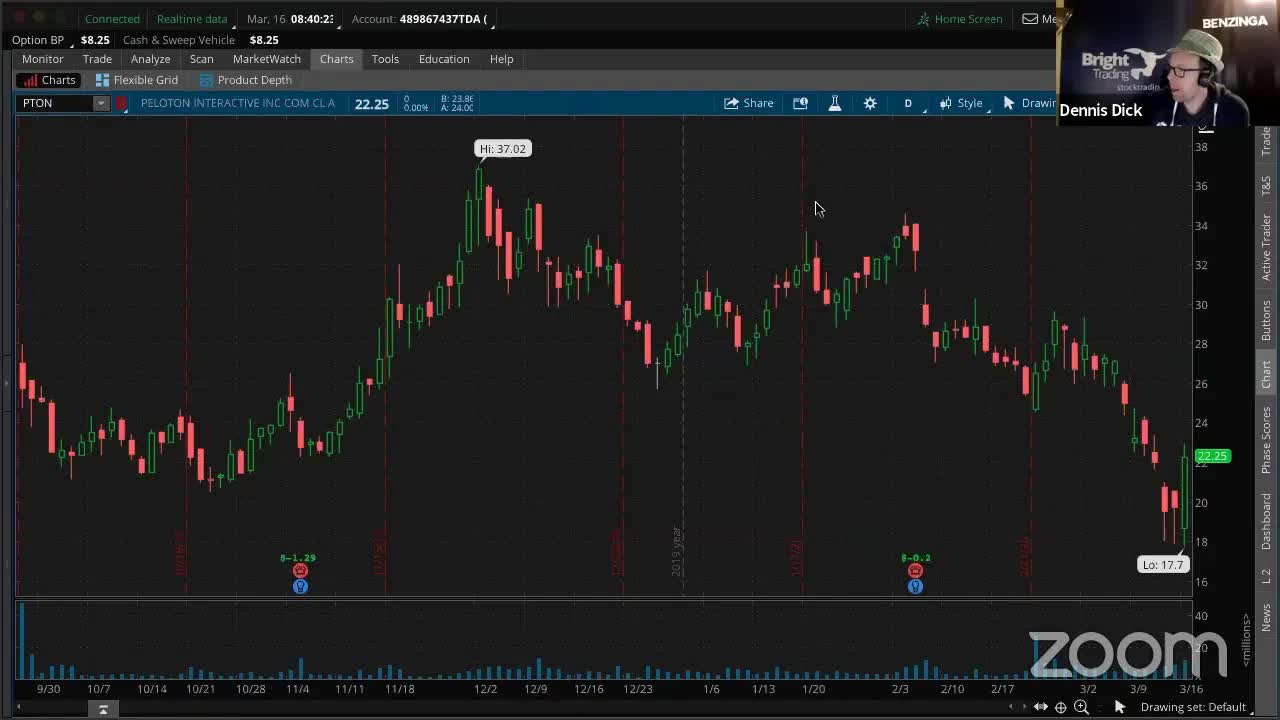Open the Monitor tab
Screen dimensions: 1280x720
(x=43, y=59)
